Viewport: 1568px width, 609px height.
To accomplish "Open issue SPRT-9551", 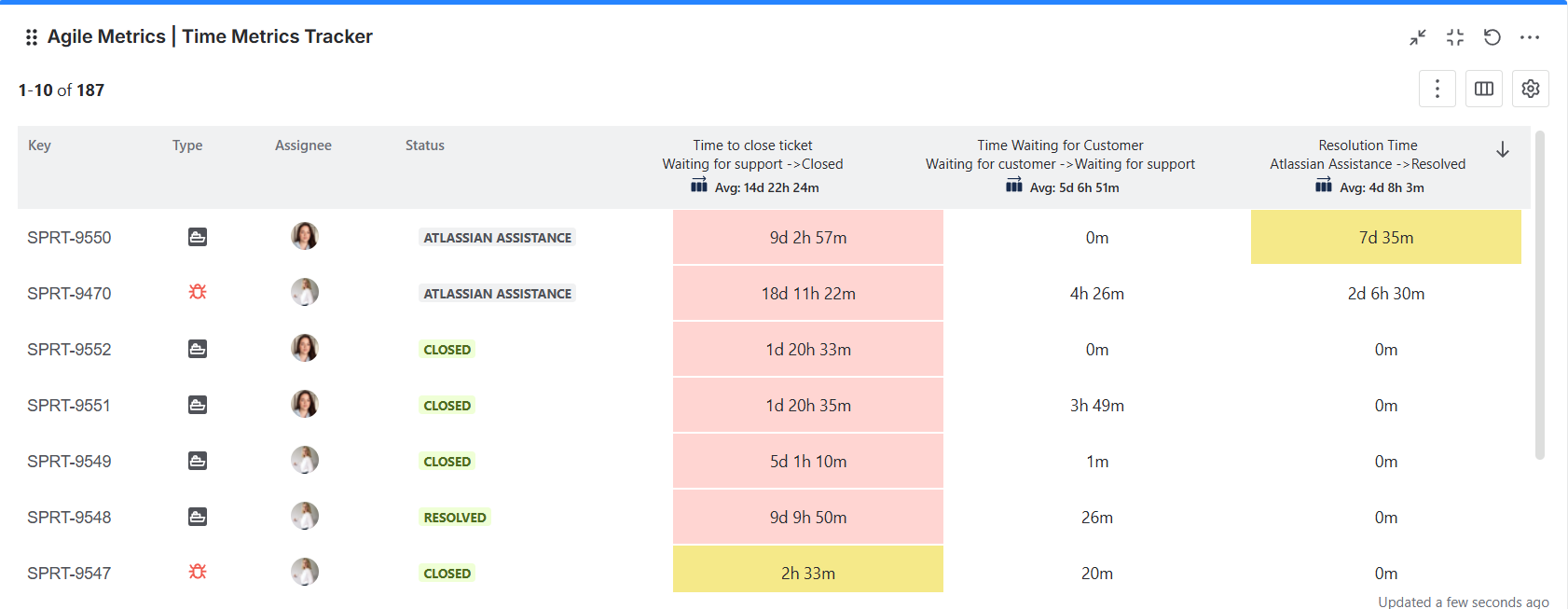I will (x=69, y=406).
